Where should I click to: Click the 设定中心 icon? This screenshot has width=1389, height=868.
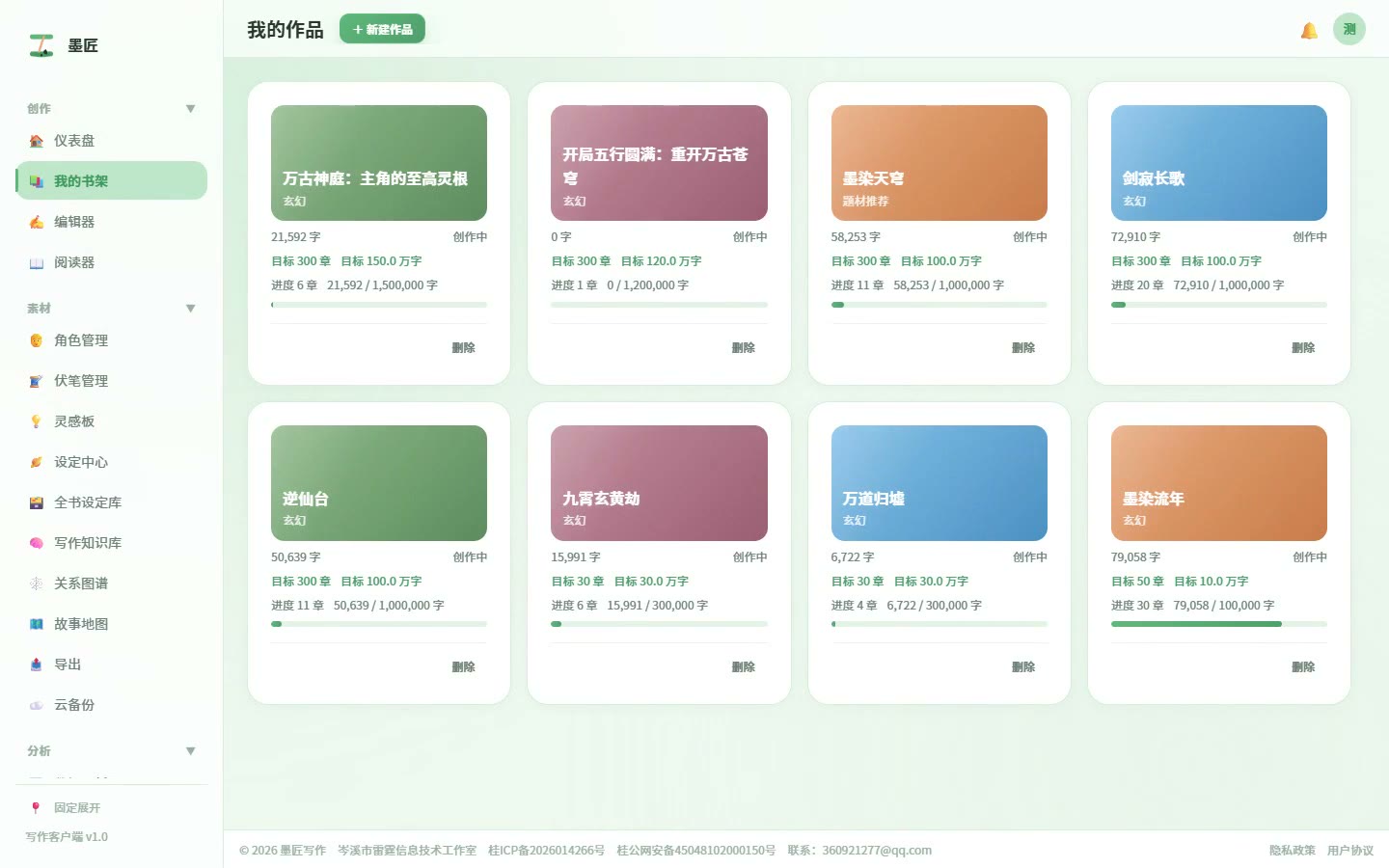click(x=37, y=462)
